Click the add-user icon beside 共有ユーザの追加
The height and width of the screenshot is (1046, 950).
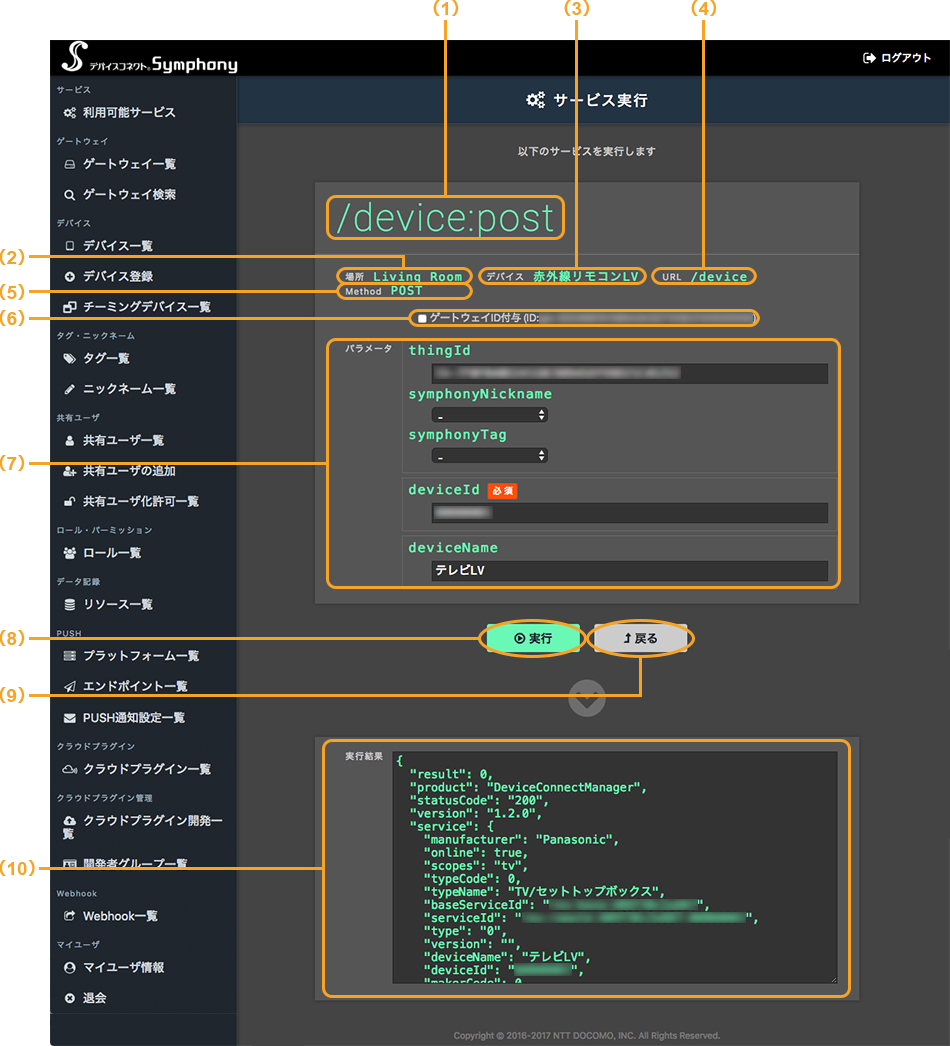69,471
